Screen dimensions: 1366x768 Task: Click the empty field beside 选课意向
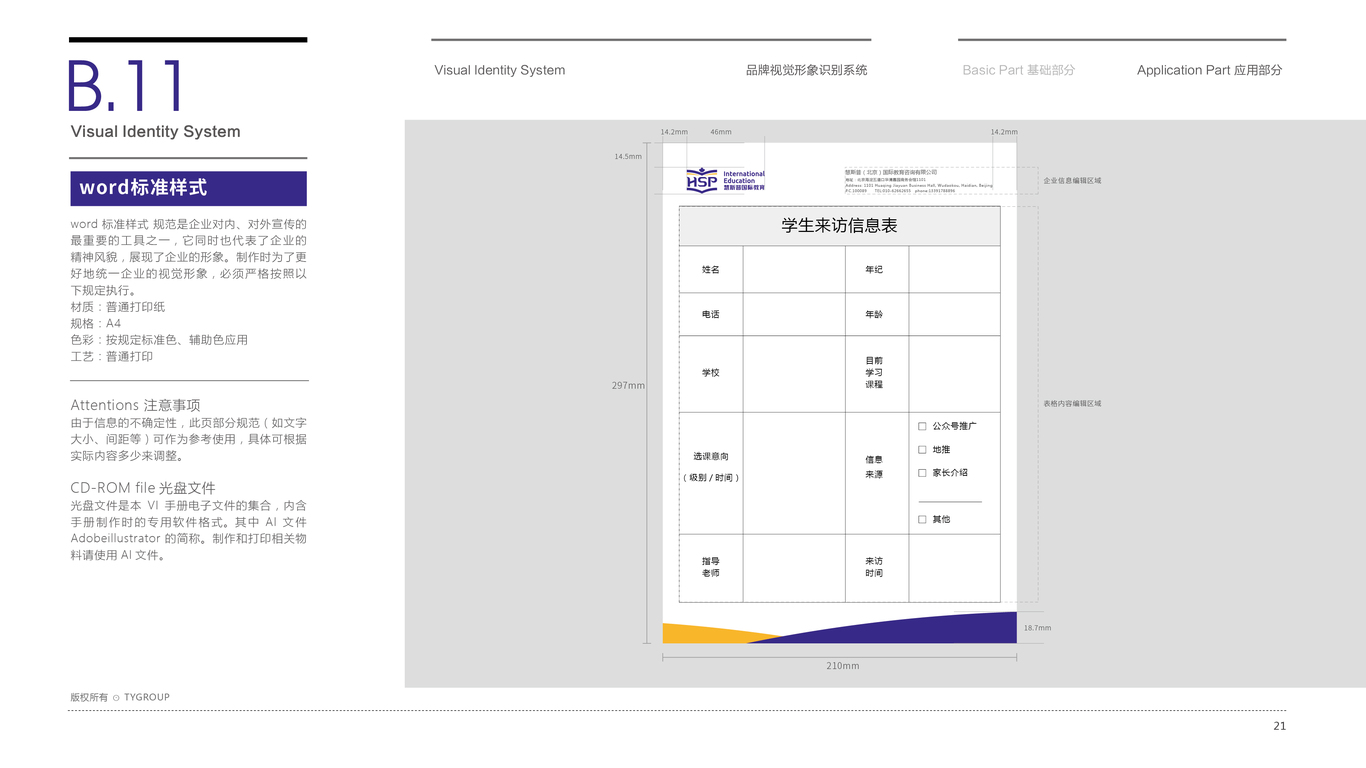tap(794, 473)
